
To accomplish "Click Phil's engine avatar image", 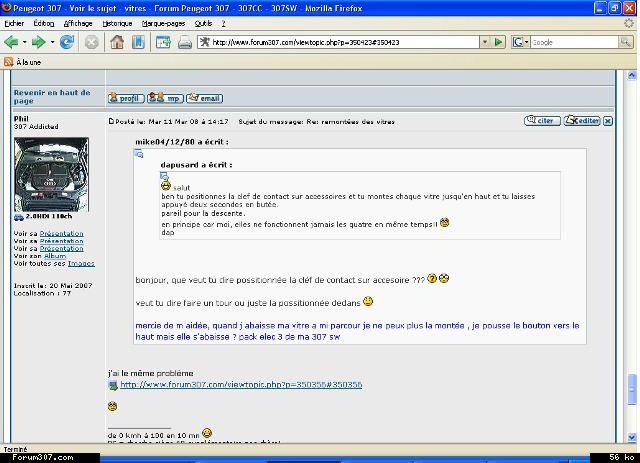I will click(51, 174).
